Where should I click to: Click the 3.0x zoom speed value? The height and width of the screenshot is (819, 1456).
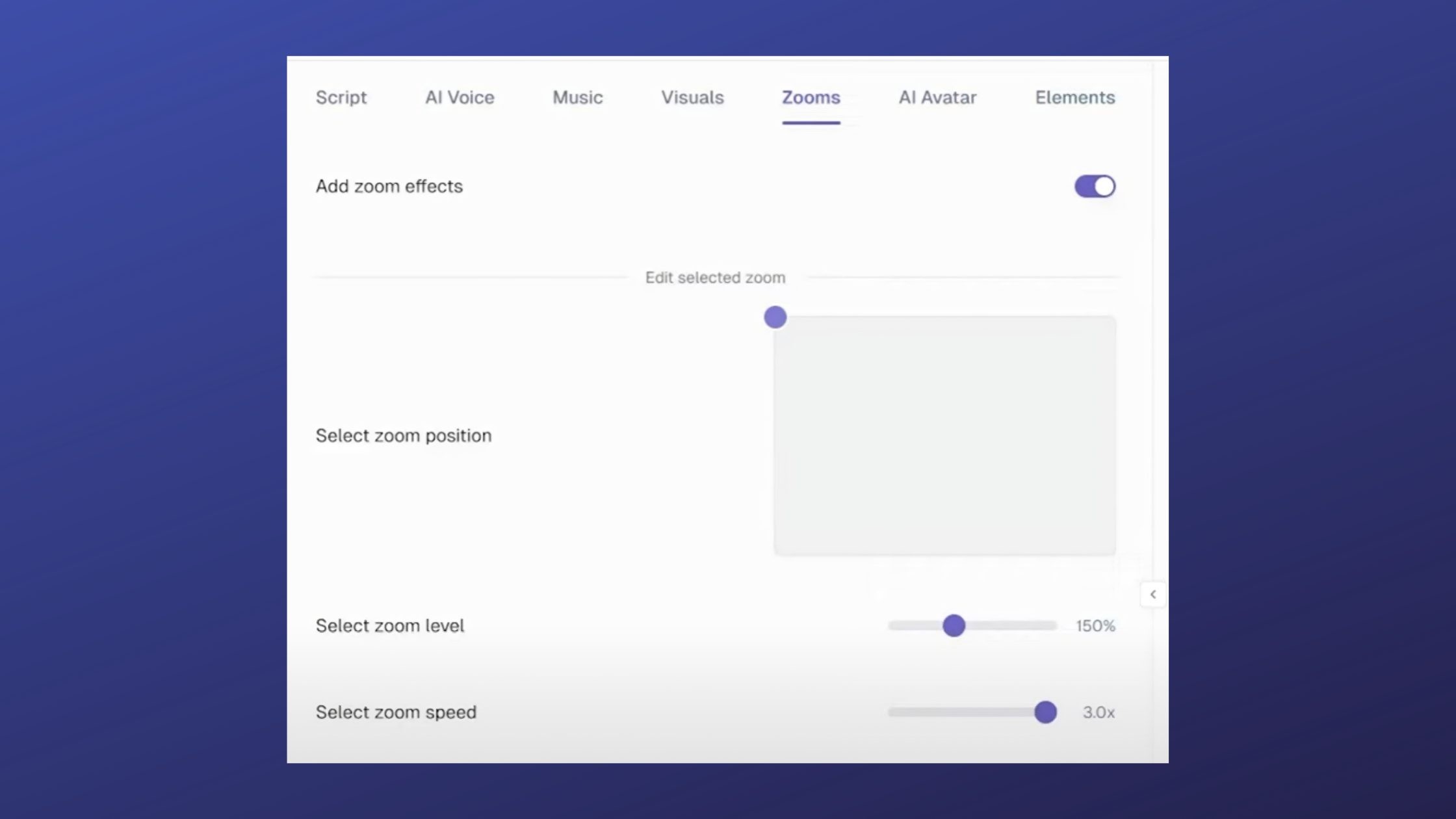pyautogui.click(x=1098, y=712)
